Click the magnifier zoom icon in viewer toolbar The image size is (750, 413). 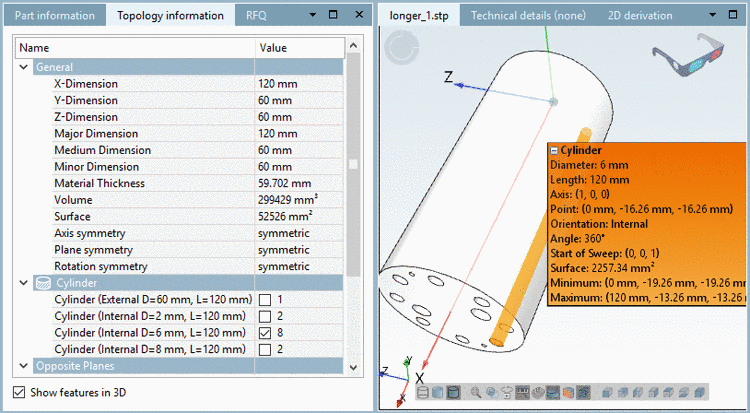click(x=476, y=393)
